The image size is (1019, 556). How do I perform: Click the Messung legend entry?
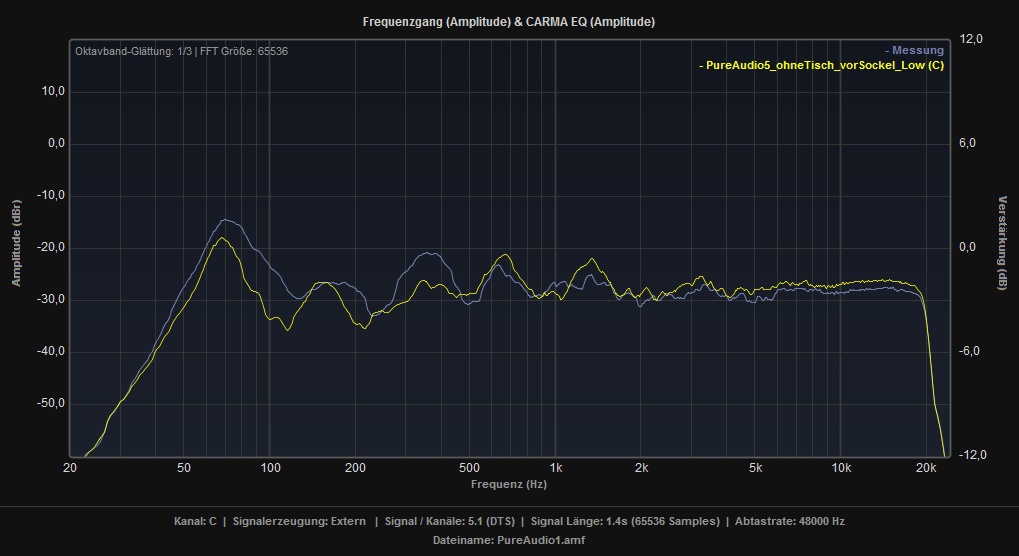[x=914, y=51]
